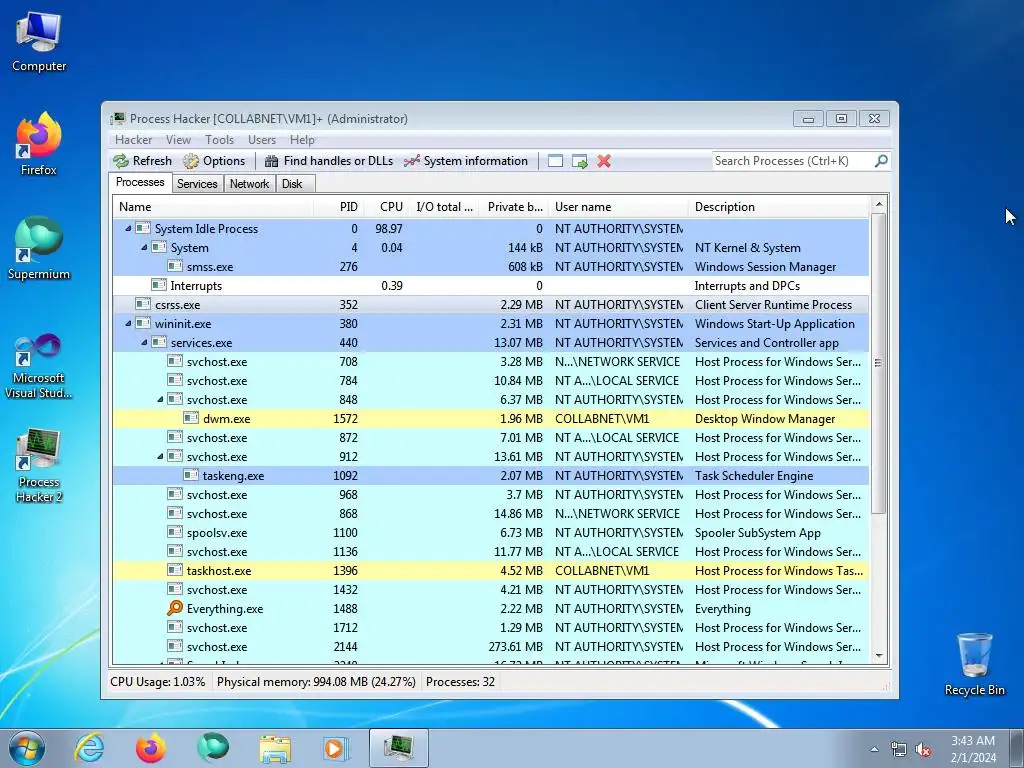
Task: Open the View menu
Action: click(x=178, y=140)
